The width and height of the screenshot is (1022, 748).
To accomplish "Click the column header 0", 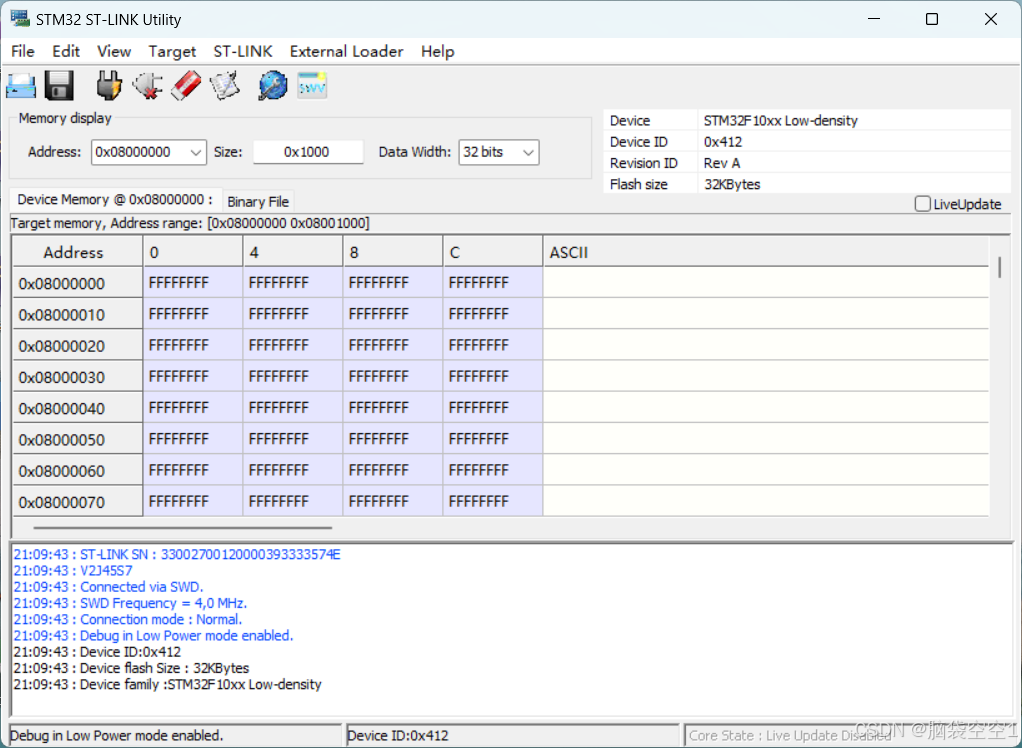I will [193, 252].
